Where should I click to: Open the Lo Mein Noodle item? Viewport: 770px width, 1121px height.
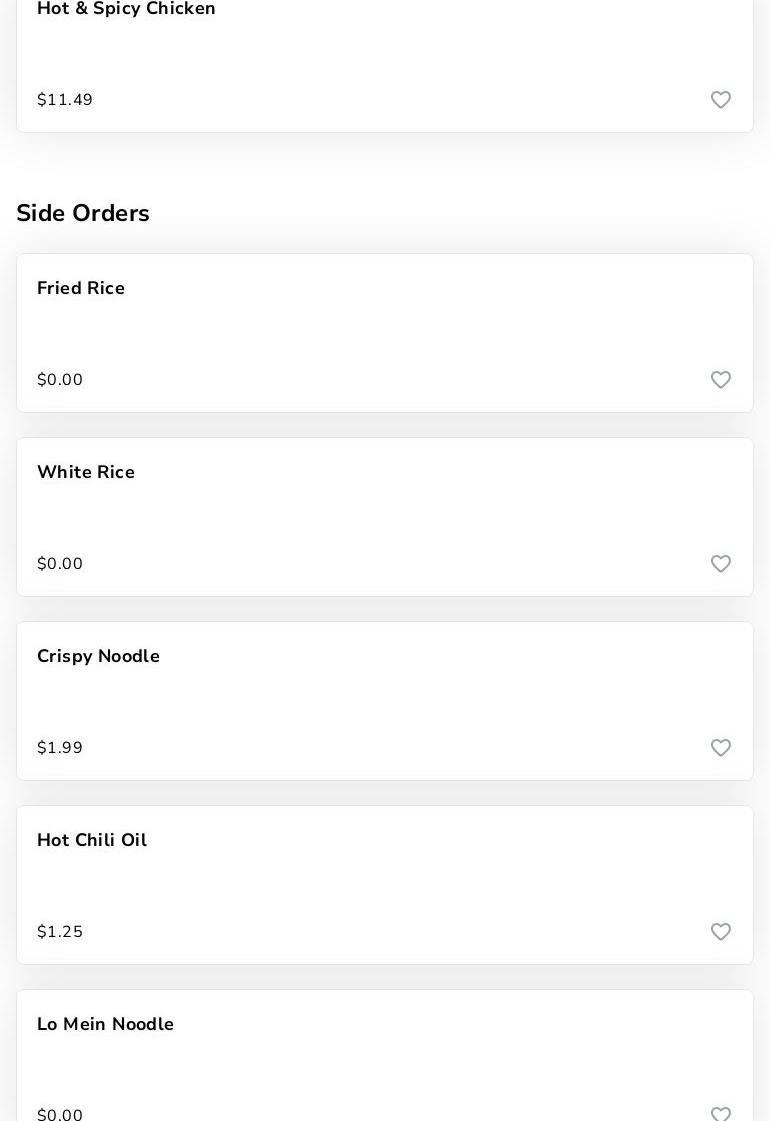[105, 1025]
